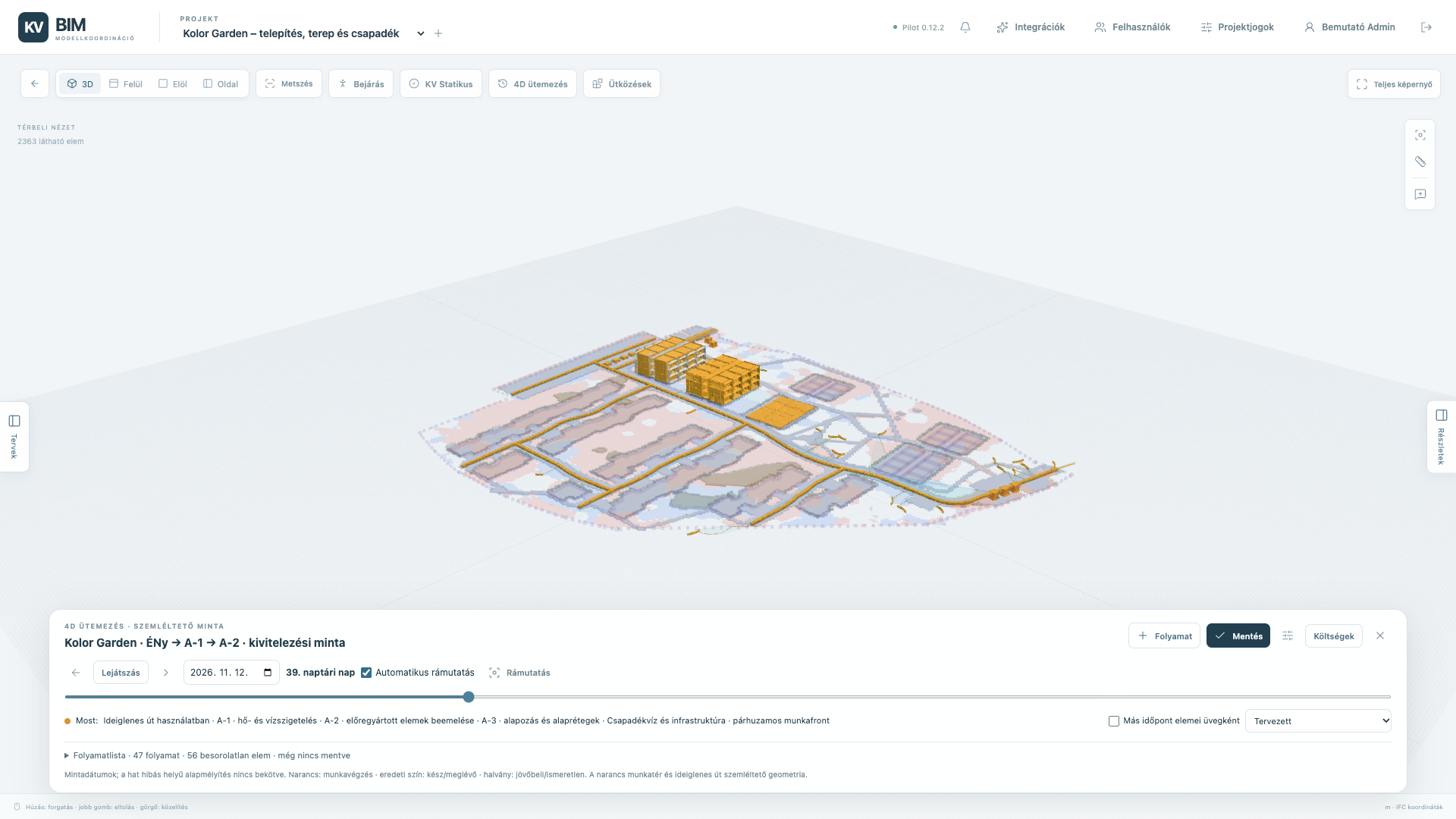Expand the Folyamatlista process list
Screen dimensions: 1456x819
point(207,755)
